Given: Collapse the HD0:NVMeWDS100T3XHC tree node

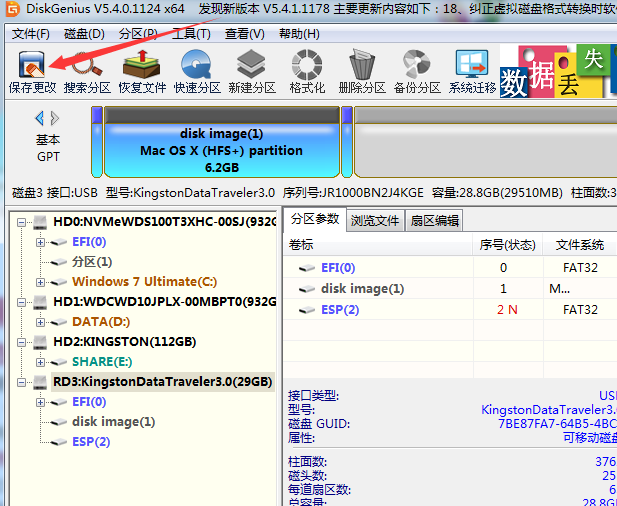Looking at the screenshot, I should (x=21, y=222).
